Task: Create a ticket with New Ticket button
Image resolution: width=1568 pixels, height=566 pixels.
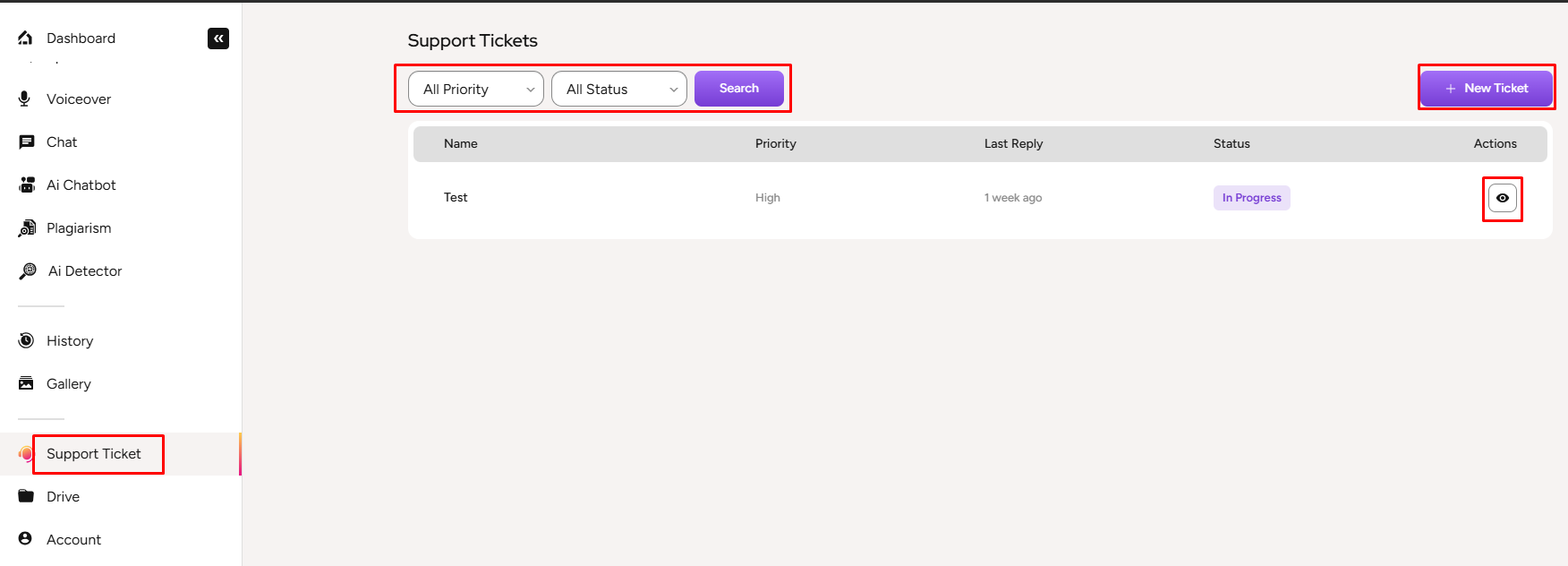Action: [1486, 89]
